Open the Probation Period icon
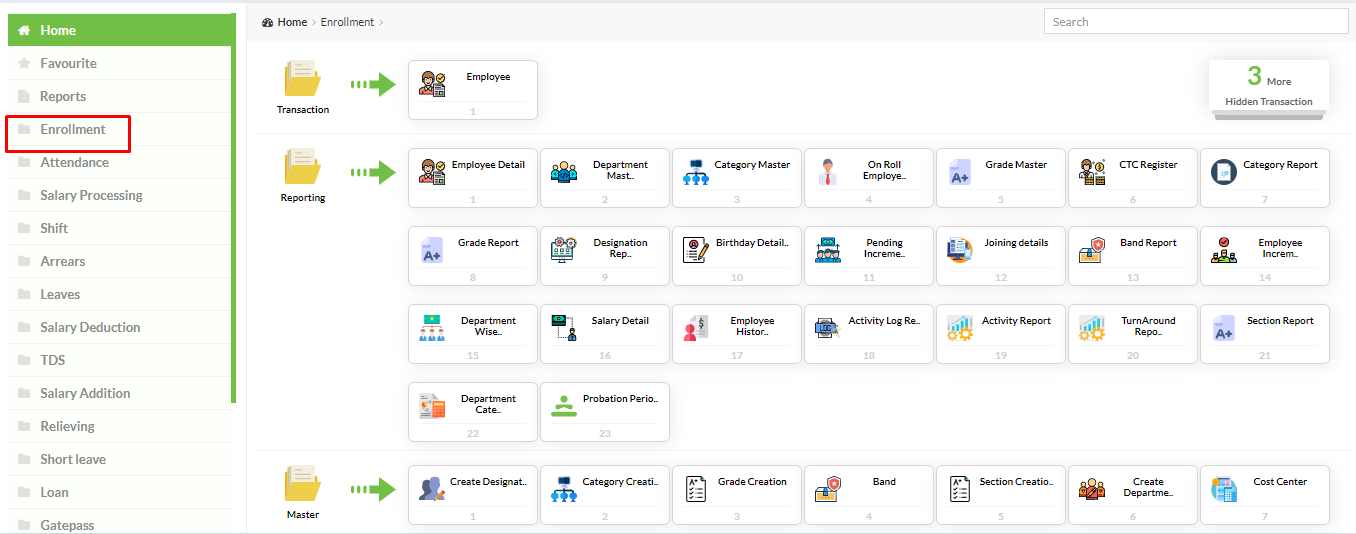 click(x=564, y=405)
